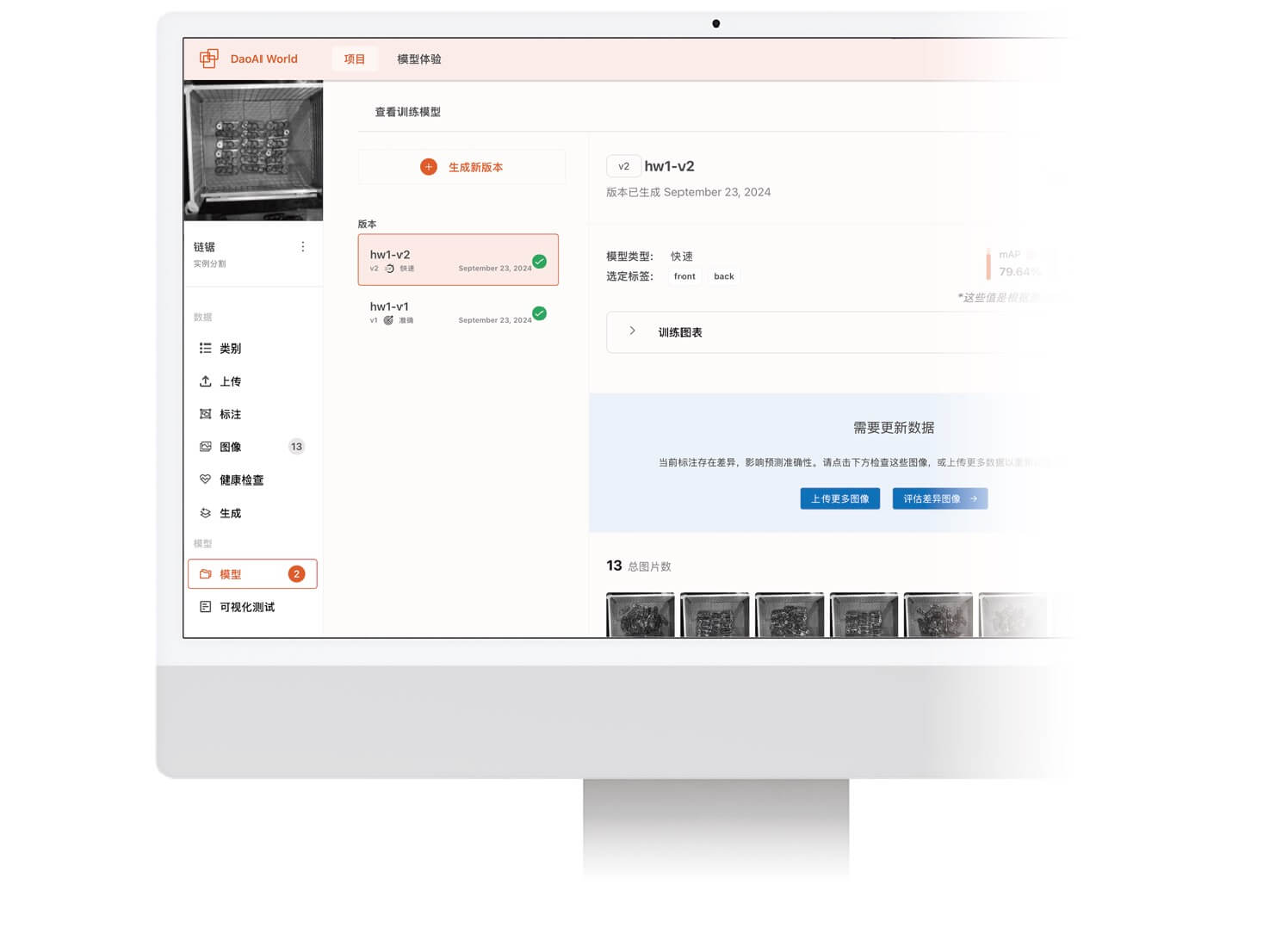Viewport: 1288px width, 928px height.
Task: Click the DaoAI World logo icon
Action: (208, 59)
